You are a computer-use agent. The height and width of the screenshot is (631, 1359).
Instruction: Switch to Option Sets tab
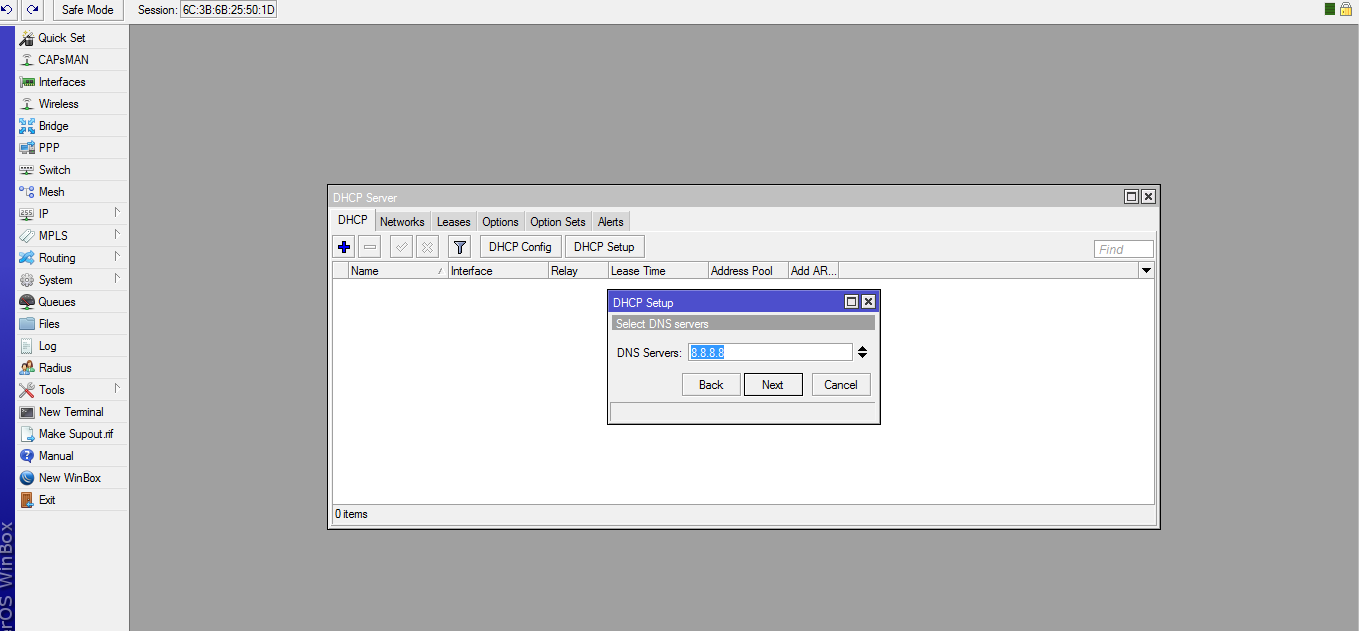(x=558, y=222)
